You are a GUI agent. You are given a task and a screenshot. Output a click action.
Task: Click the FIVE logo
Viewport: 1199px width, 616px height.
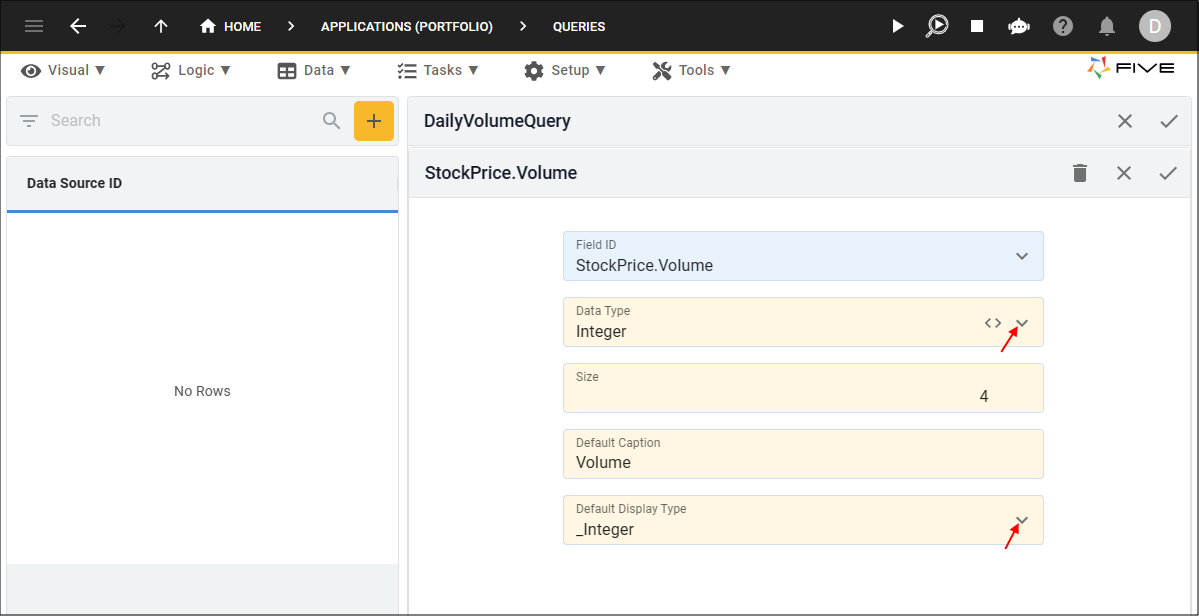click(1130, 68)
